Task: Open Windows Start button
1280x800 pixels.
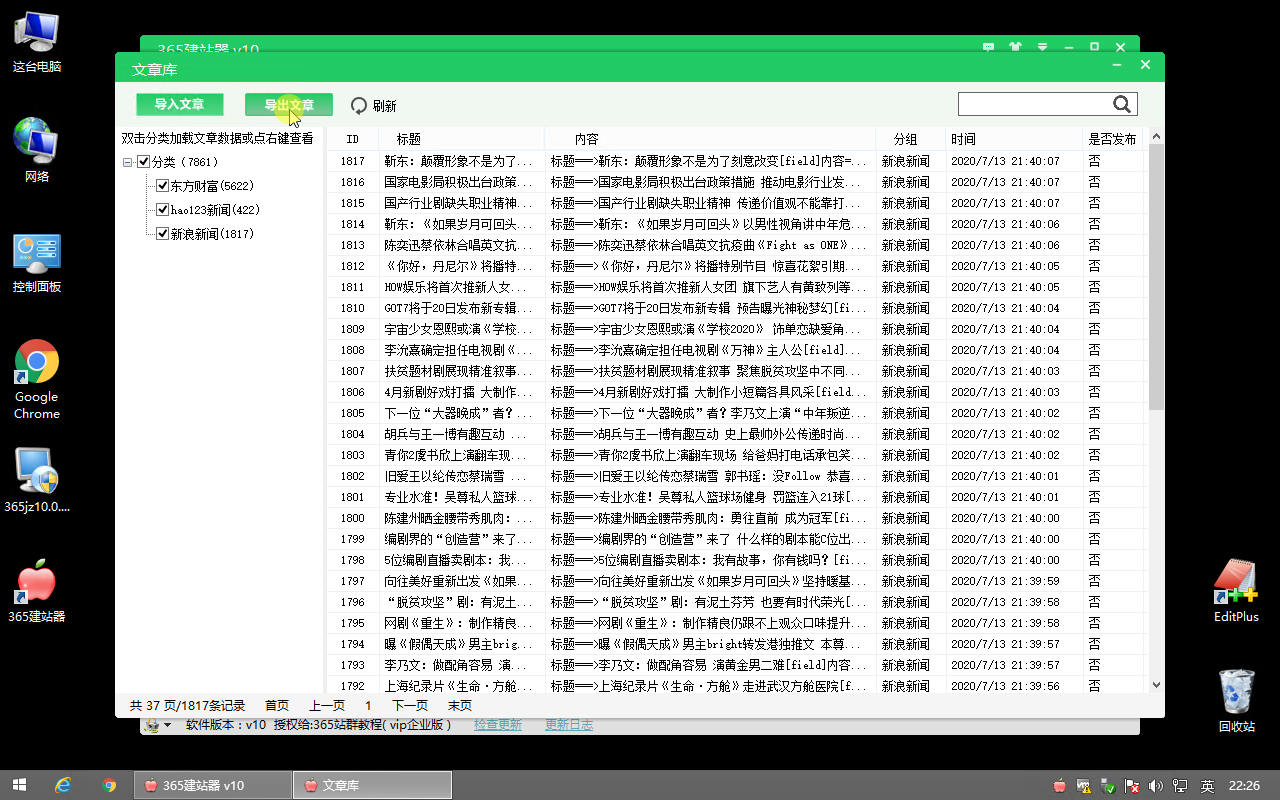Action: (19, 785)
